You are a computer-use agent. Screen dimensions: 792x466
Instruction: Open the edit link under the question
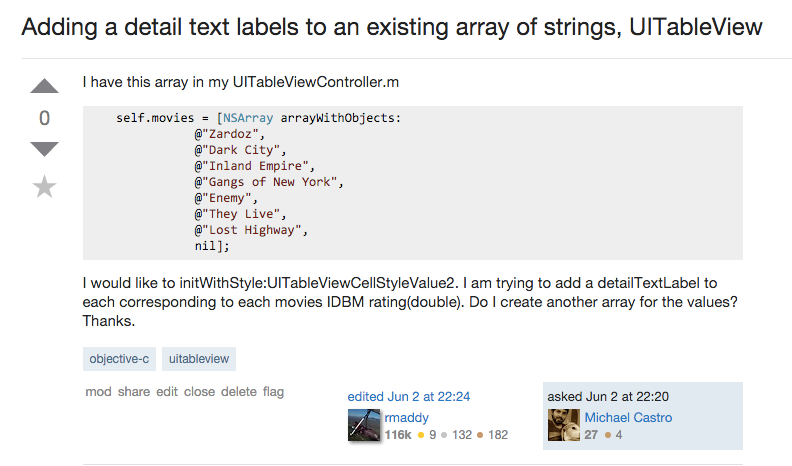[167, 392]
